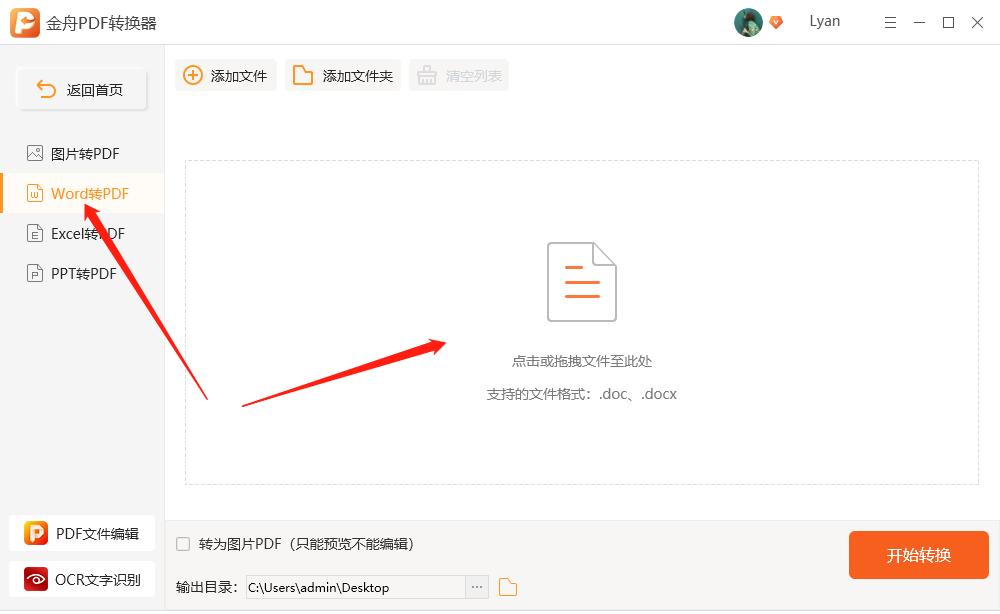Image resolution: width=1000 pixels, height=614 pixels.
Task: Click the output directory path field
Action: pos(356,587)
